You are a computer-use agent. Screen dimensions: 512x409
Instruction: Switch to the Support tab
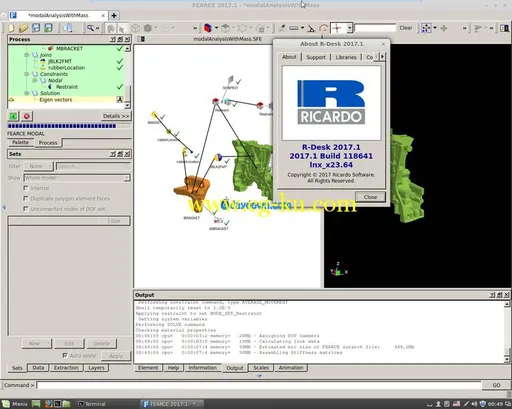coord(316,57)
